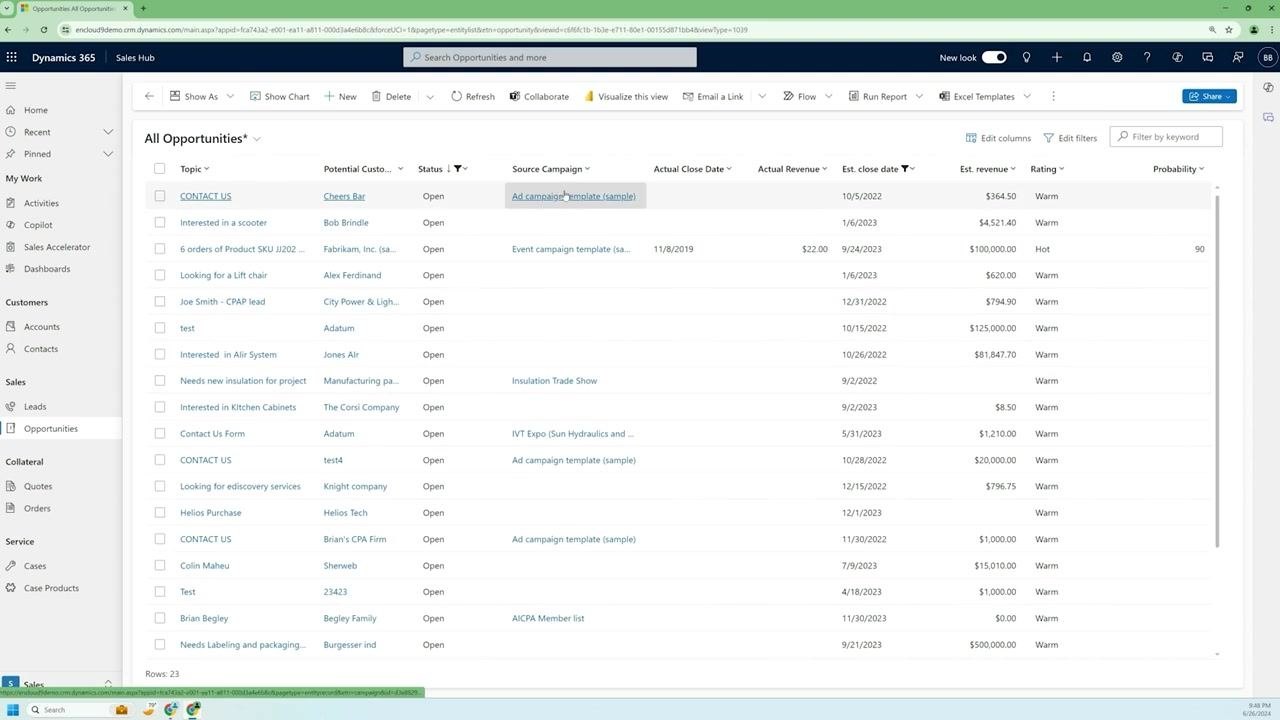
Task: Collapse the site map hamburger menu
Action: [11, 86]
